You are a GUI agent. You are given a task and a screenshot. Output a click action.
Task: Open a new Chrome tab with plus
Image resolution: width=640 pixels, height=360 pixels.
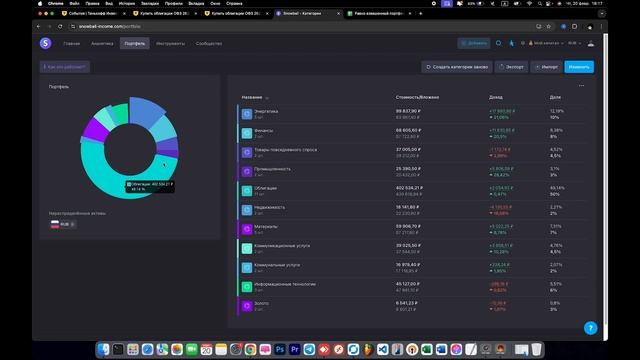click(x=420, y=13)
